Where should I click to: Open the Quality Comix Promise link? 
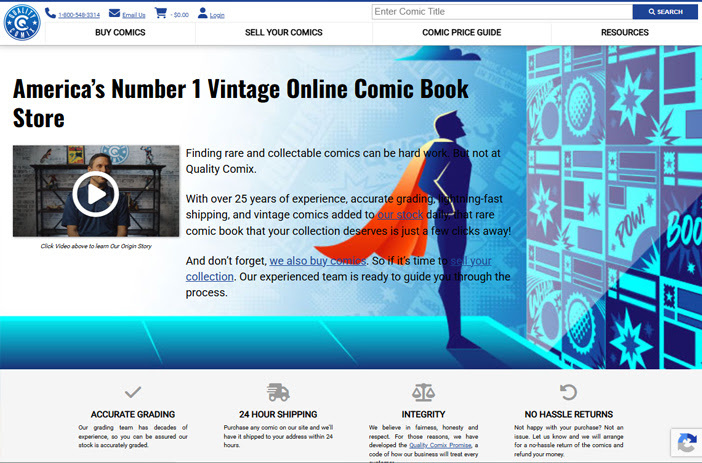coord(440,445)
